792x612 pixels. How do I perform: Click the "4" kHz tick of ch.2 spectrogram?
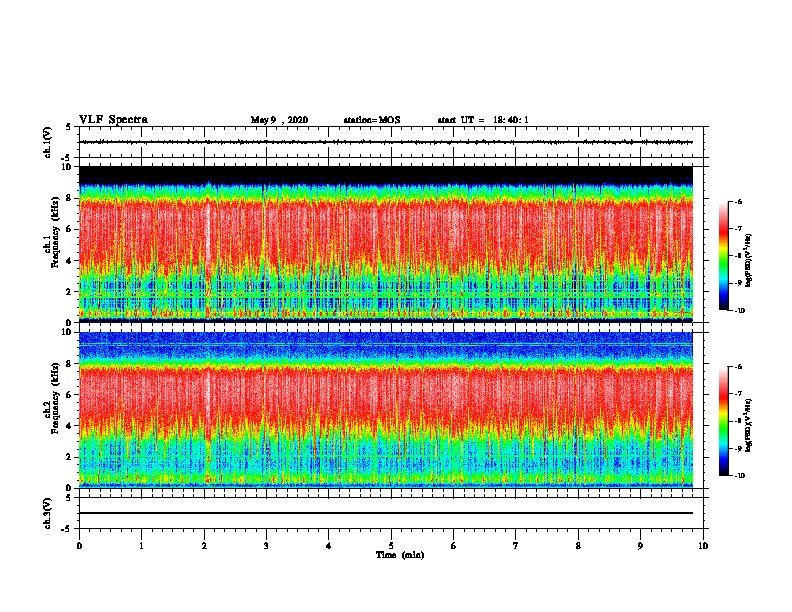tap(69, 426)
